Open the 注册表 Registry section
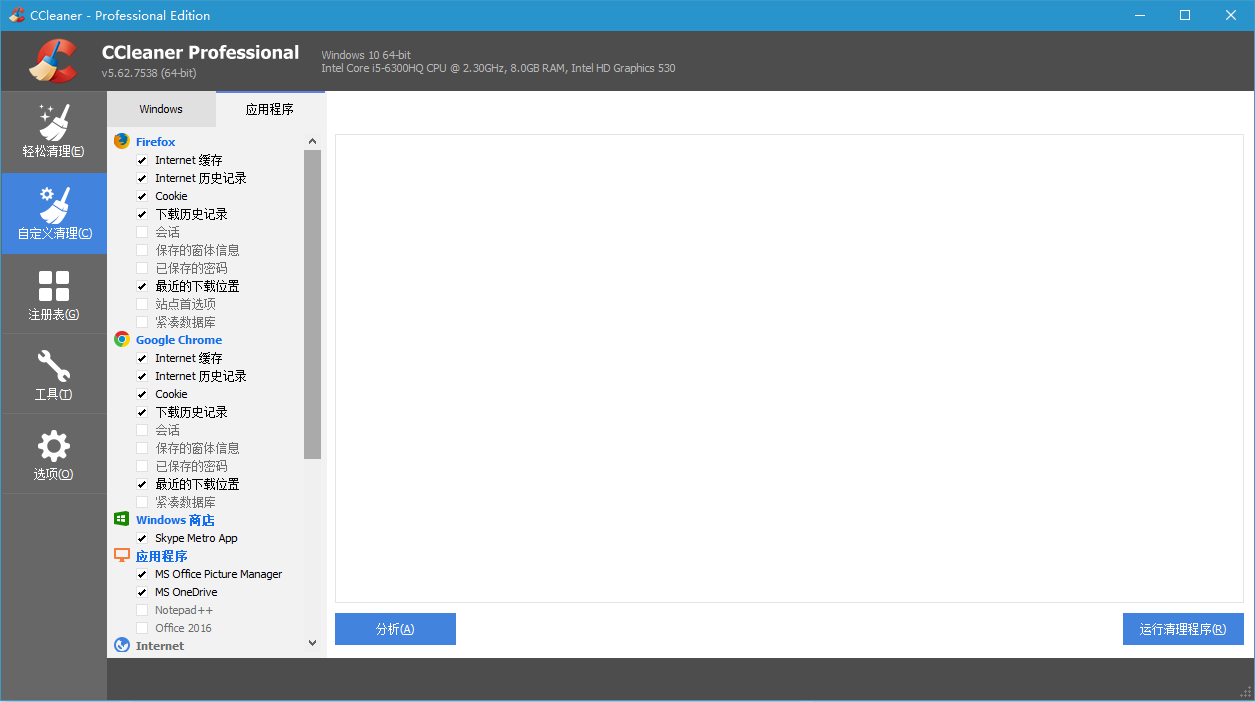This screenshot has width=1255, height=702. pos(53,294)
